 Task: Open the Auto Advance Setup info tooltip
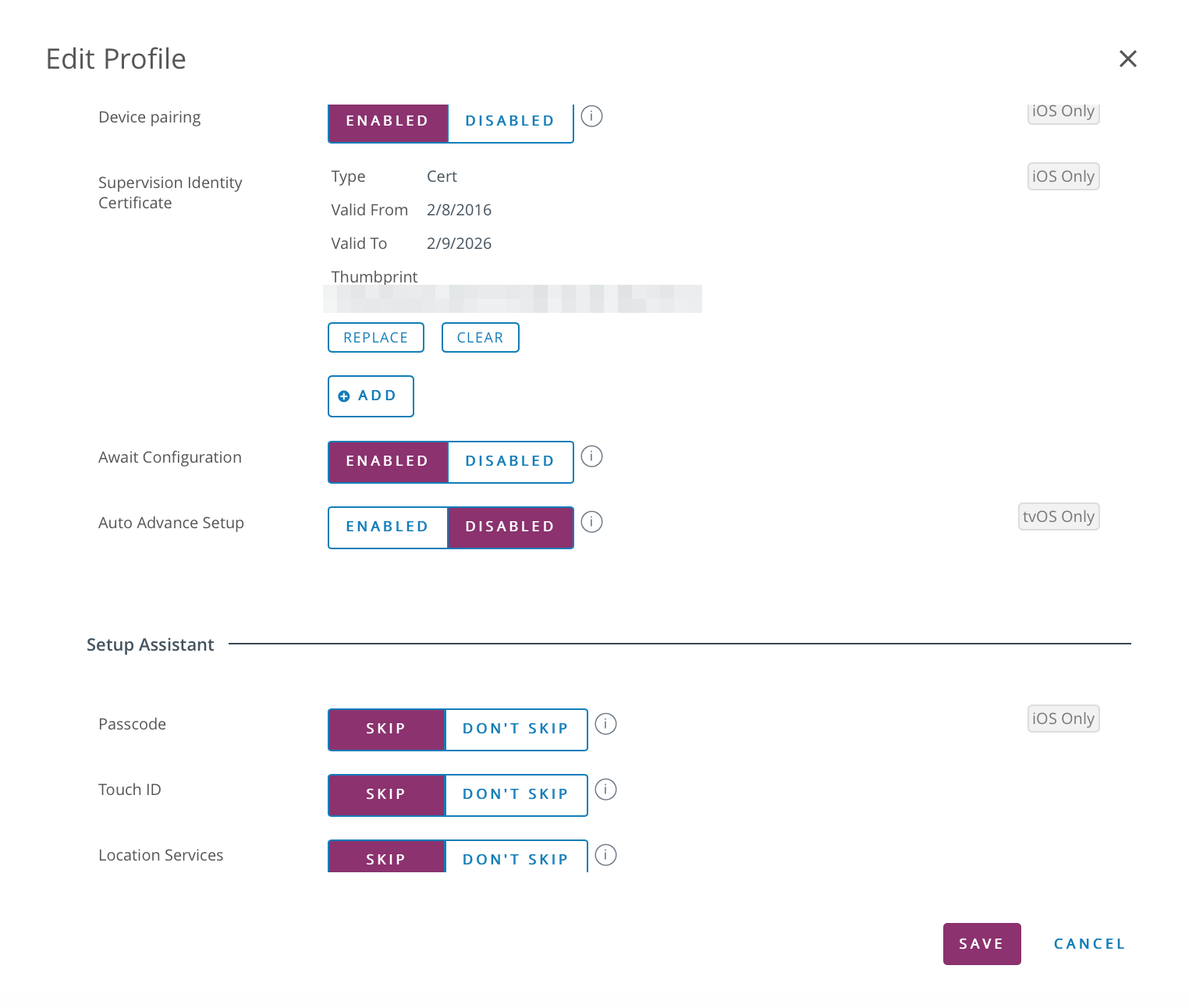coord(591,522)
